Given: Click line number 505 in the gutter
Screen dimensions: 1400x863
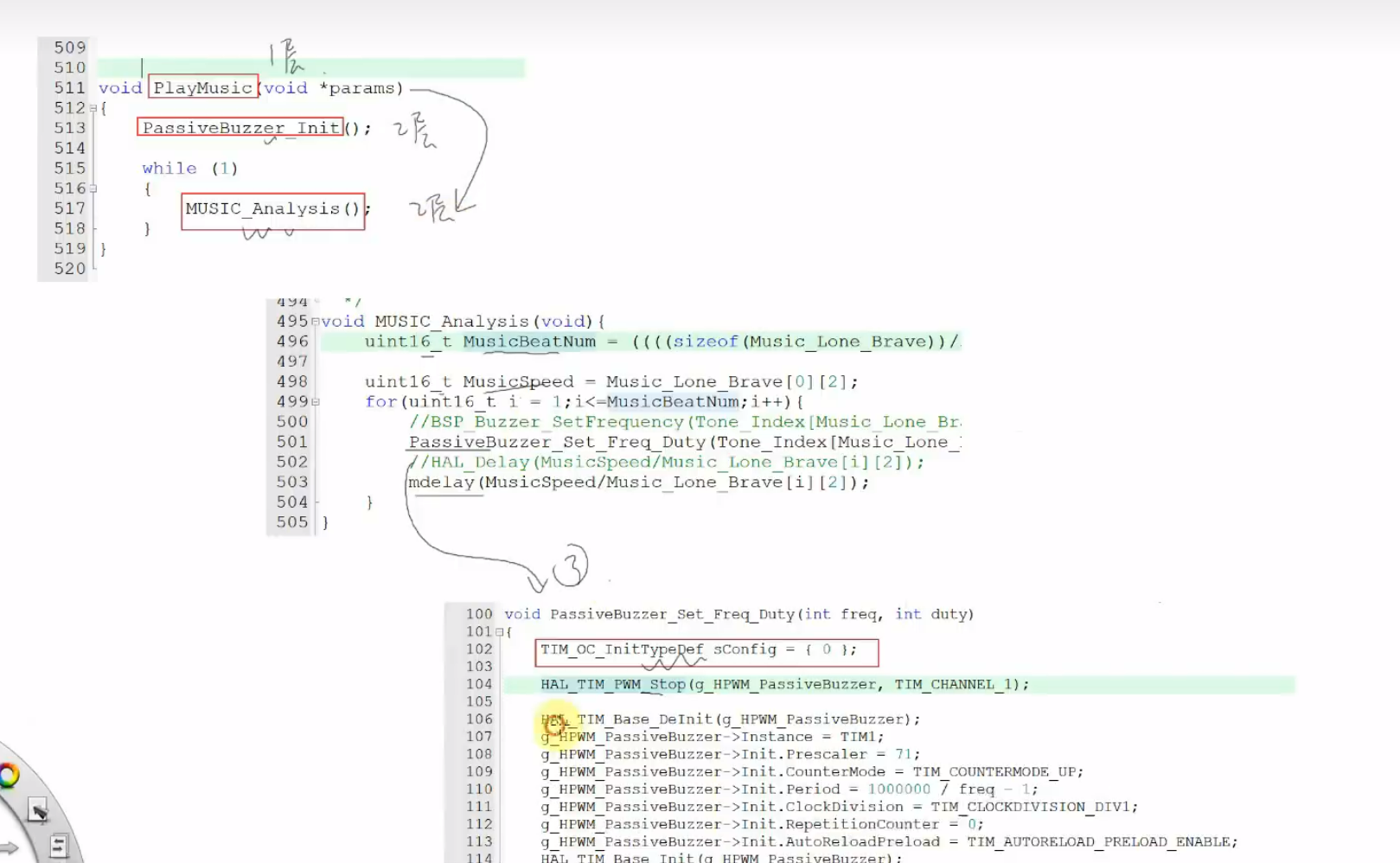Looking at the screenshot, I should click(292, 522).
